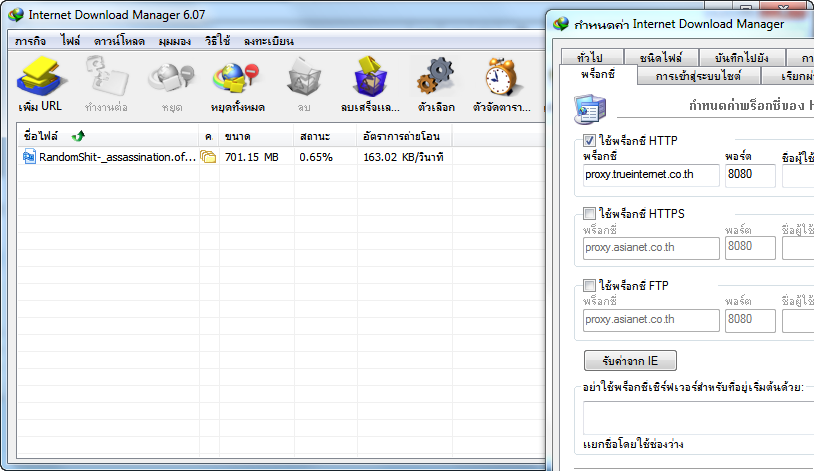The width and height of the screenshot is (814, 471).
Task: Open the ลงทะเบียน (Registration) menu
Action: (x=269, y=41)
